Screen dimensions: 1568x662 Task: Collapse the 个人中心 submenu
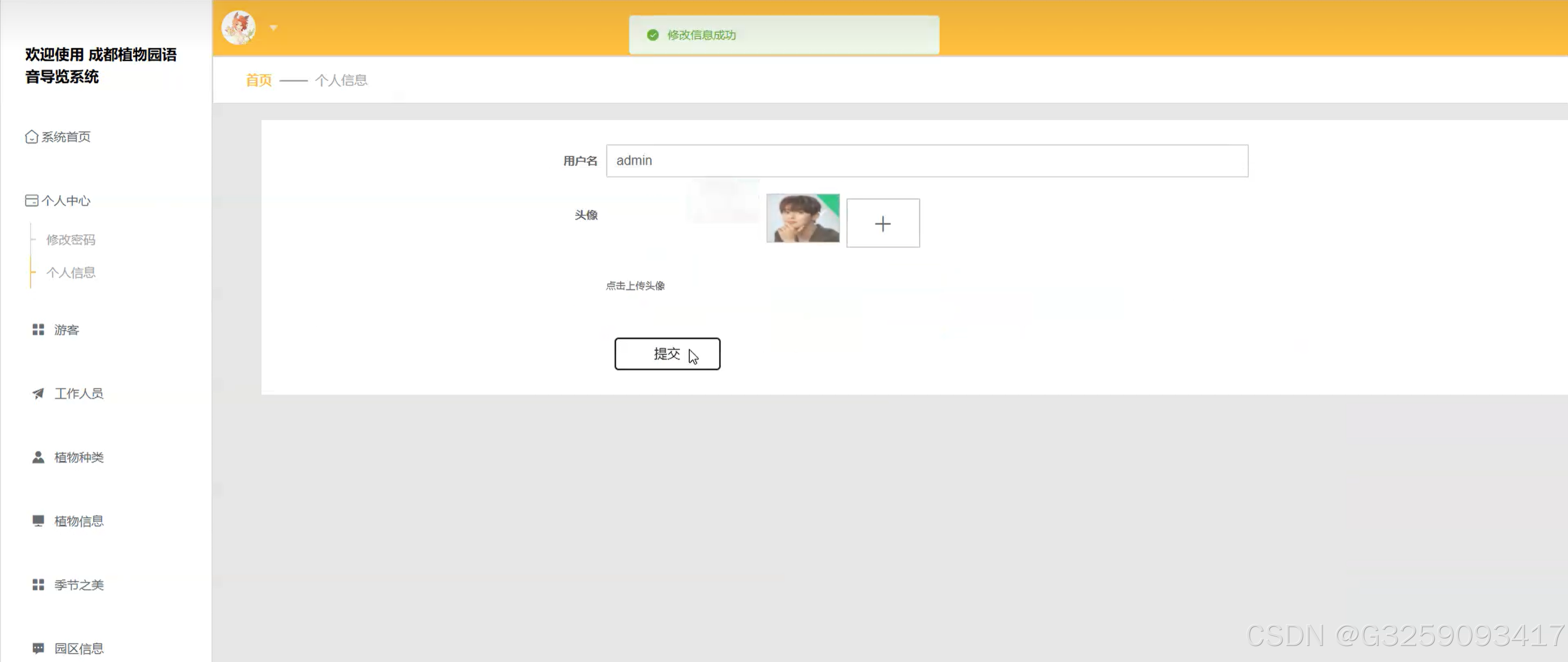coord(67,200)
